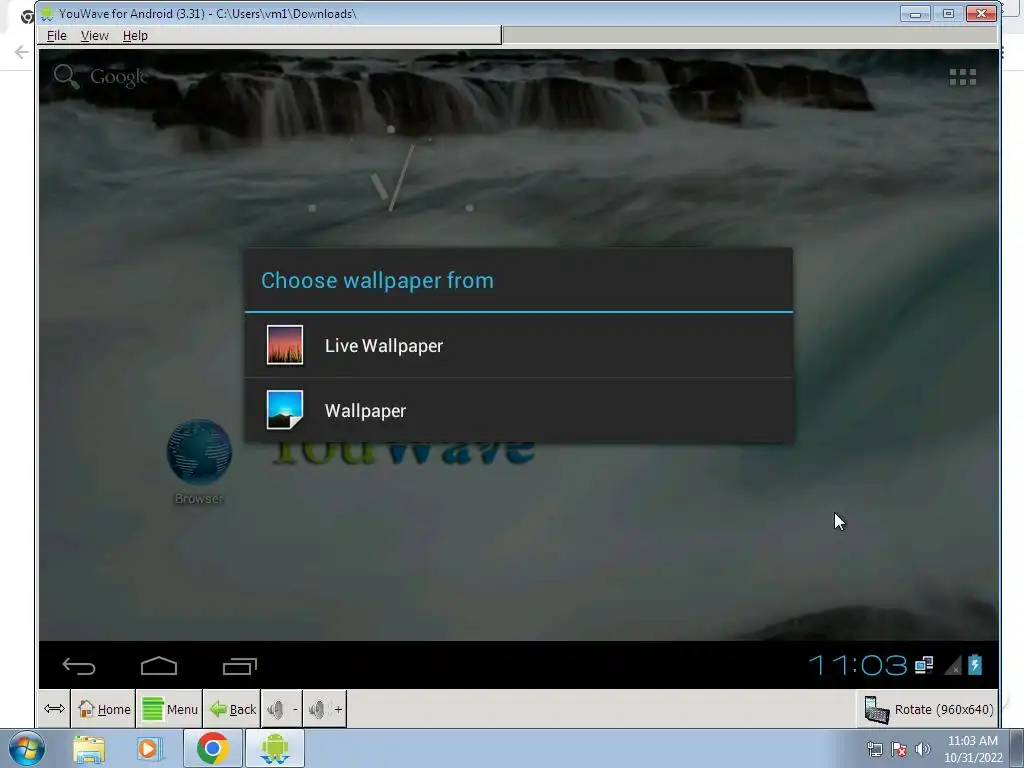This screenshot has width=1024, height=768.
Task: Open the View menu
Action: coord(95,35)
